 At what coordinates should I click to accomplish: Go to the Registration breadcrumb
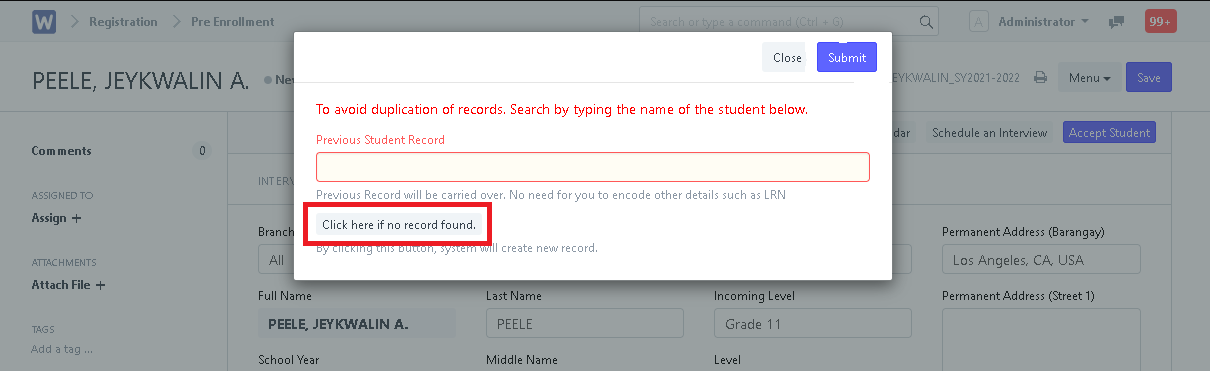pyautogui.click(x=123, y=21)
